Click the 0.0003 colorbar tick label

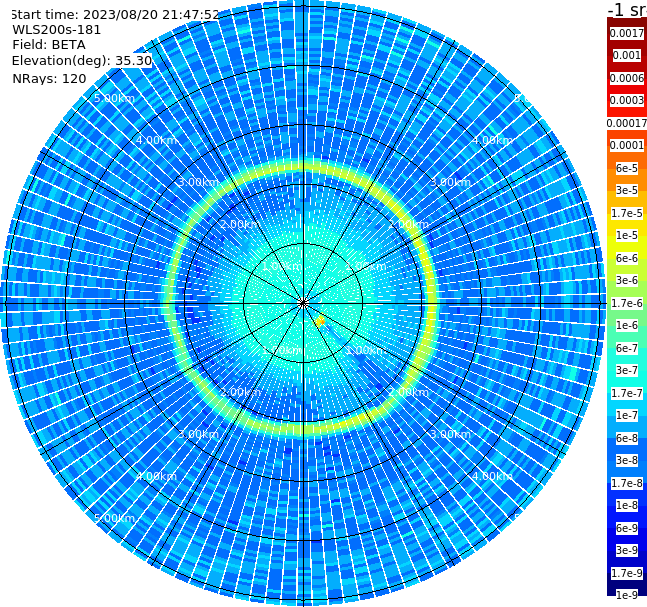[x=627, y=100]
